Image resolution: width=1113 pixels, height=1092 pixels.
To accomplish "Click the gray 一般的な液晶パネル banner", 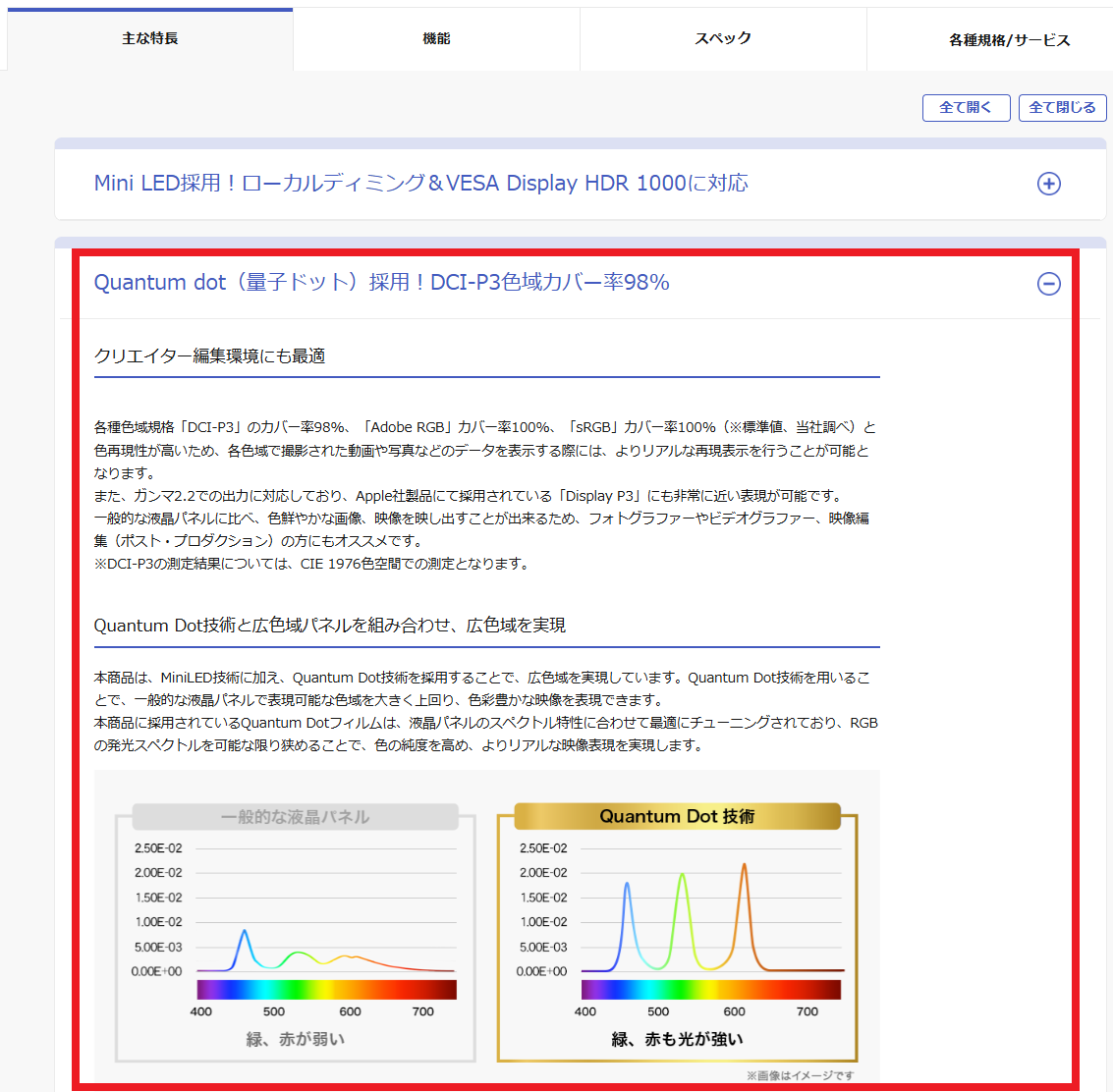I will pos(295,817).
